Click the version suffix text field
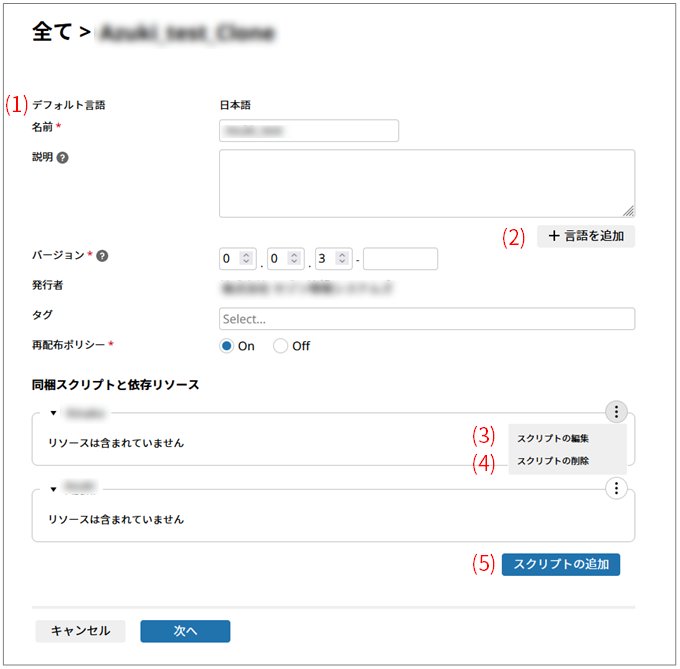680x669 pixels. (x=400, y=259)
